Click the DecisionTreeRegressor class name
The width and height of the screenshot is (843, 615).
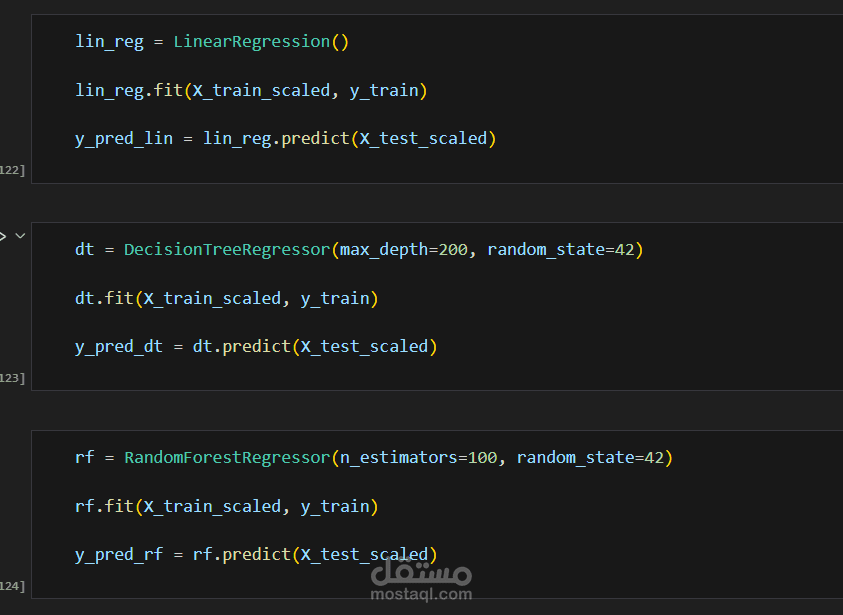(x=227, y=249)
